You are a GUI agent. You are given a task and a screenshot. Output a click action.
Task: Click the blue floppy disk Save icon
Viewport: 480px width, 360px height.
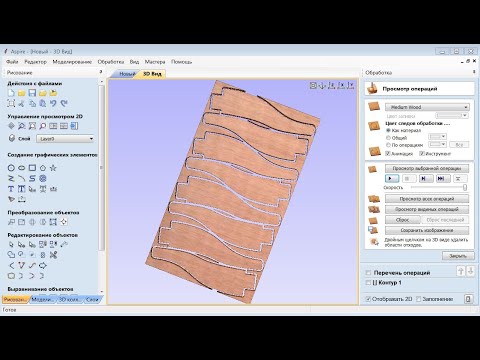32,93
